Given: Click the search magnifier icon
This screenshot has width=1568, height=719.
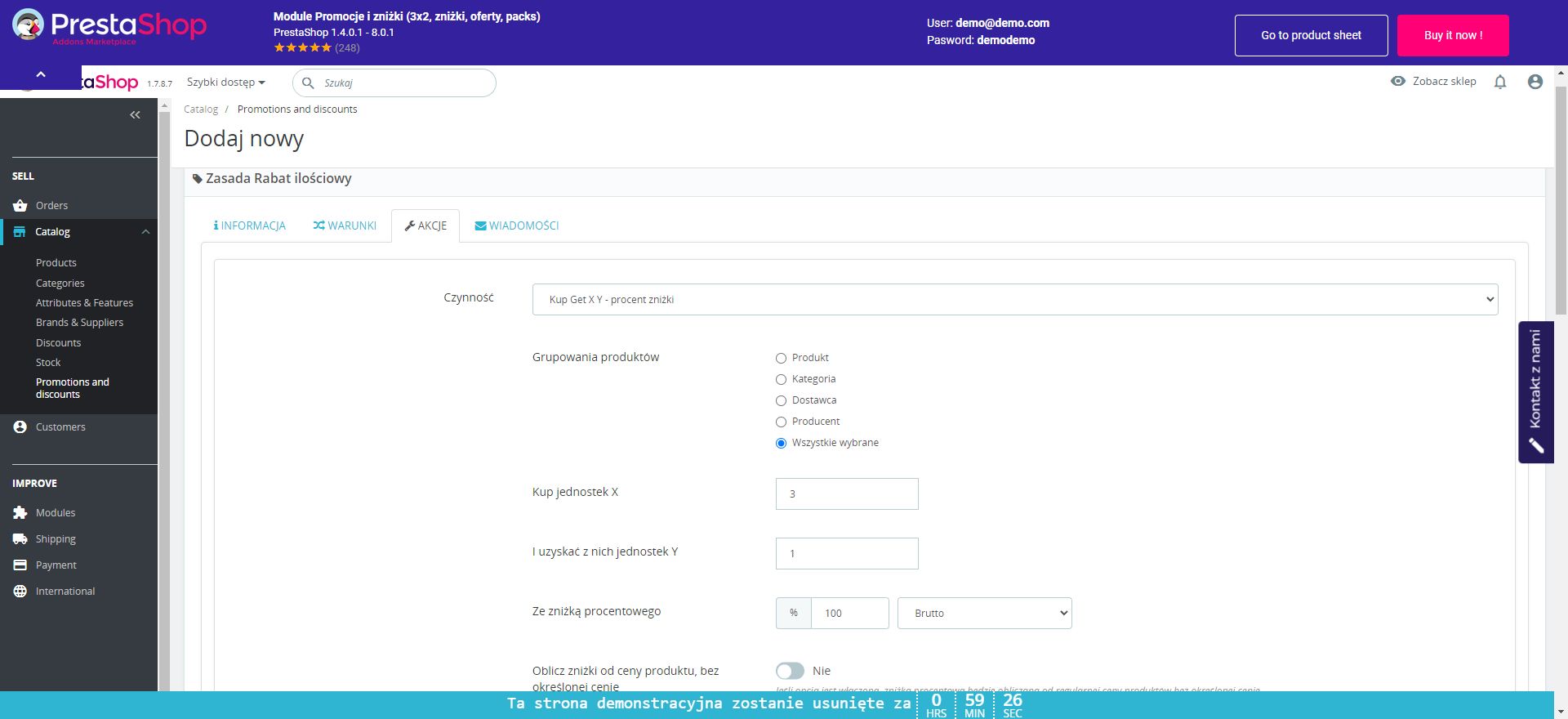Looking at the screenshot, I should [x=308, y=83].
